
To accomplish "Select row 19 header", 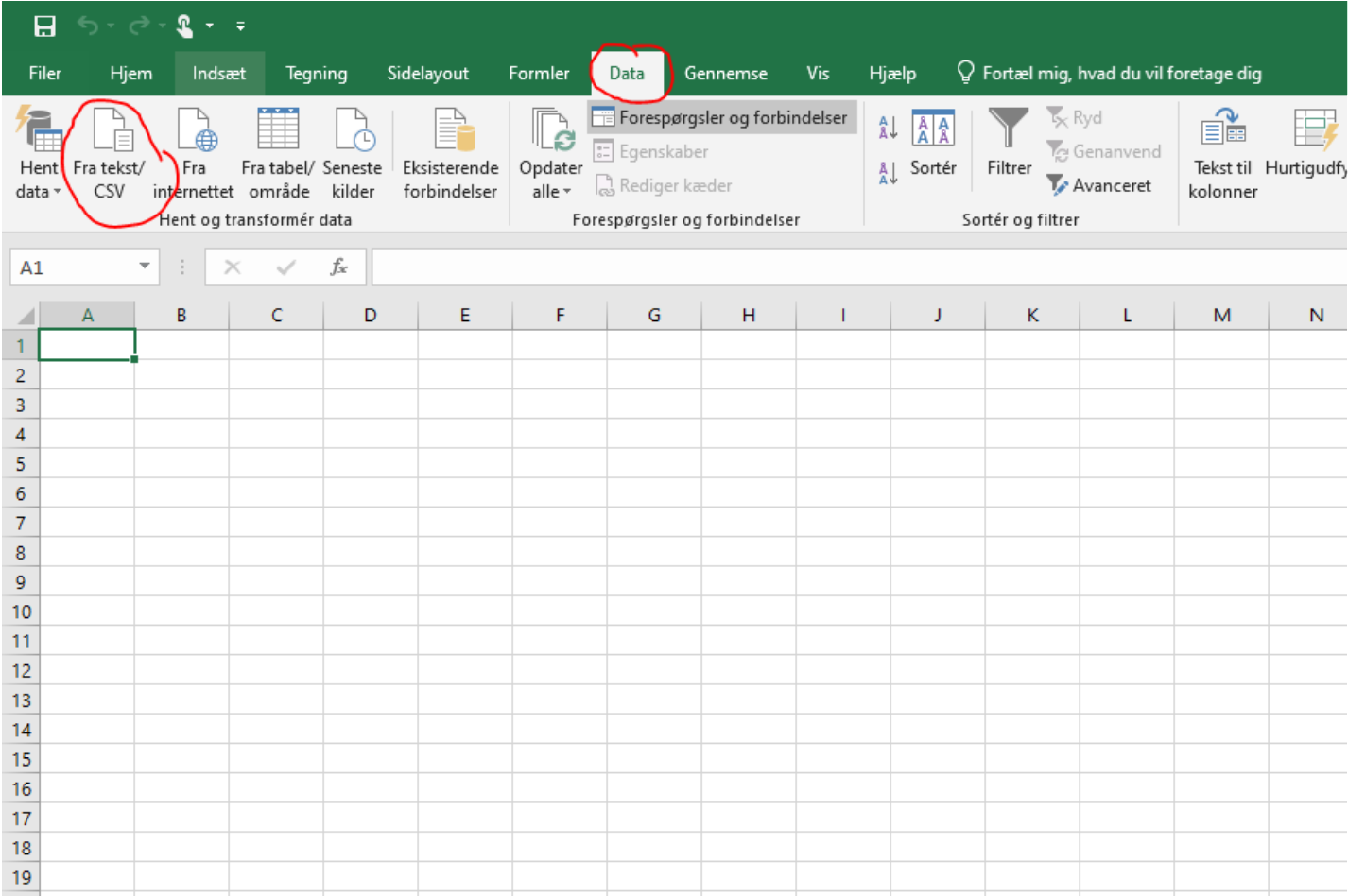I will click(20, 877).
